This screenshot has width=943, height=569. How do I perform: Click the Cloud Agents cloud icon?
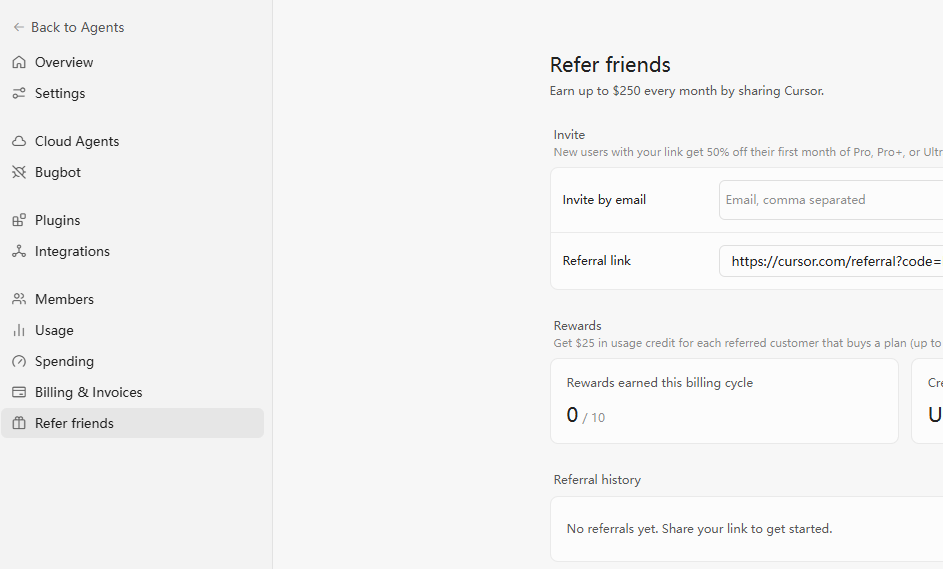19,141
